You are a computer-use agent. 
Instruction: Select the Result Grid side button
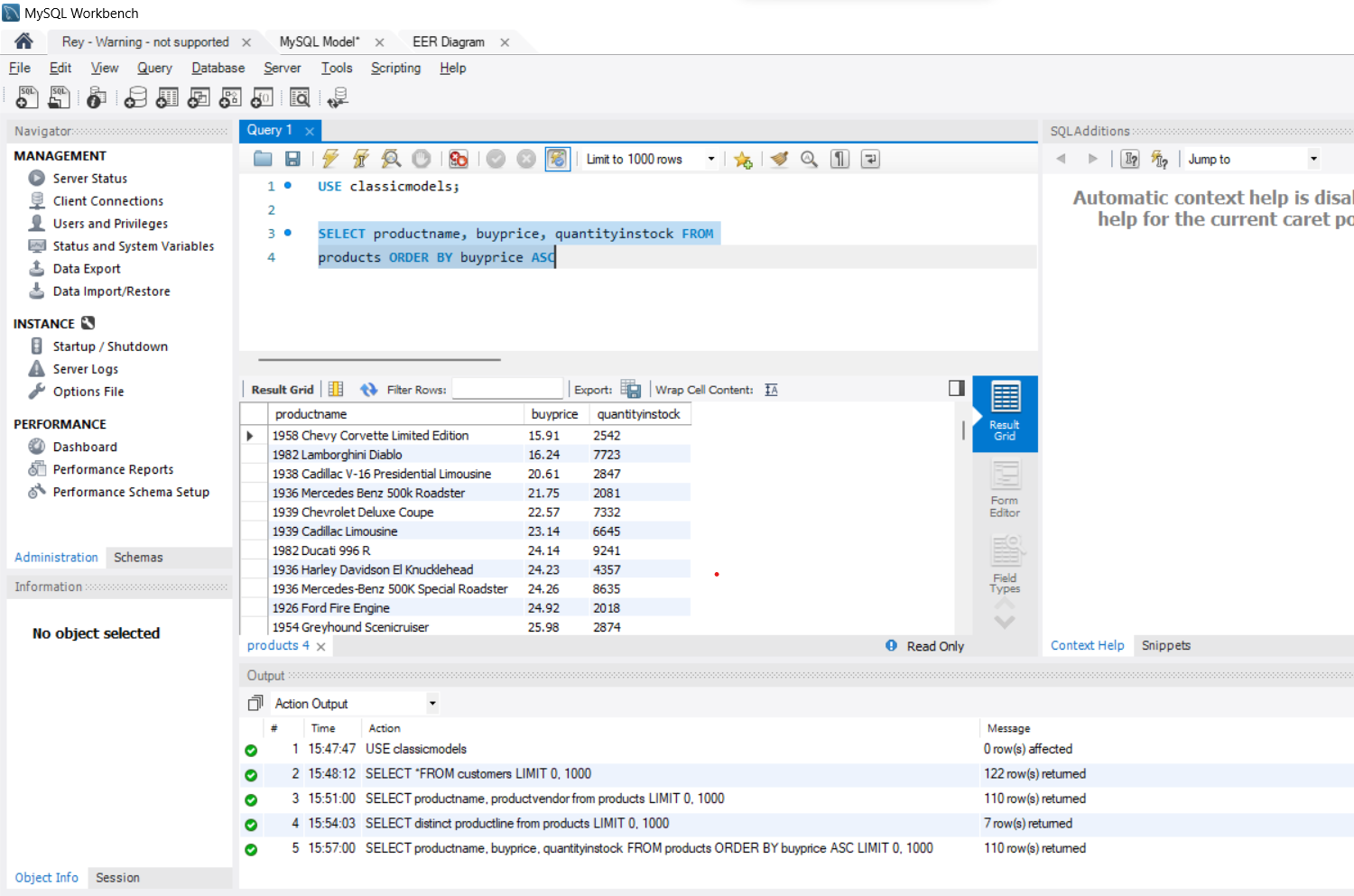pos(1005,412)
